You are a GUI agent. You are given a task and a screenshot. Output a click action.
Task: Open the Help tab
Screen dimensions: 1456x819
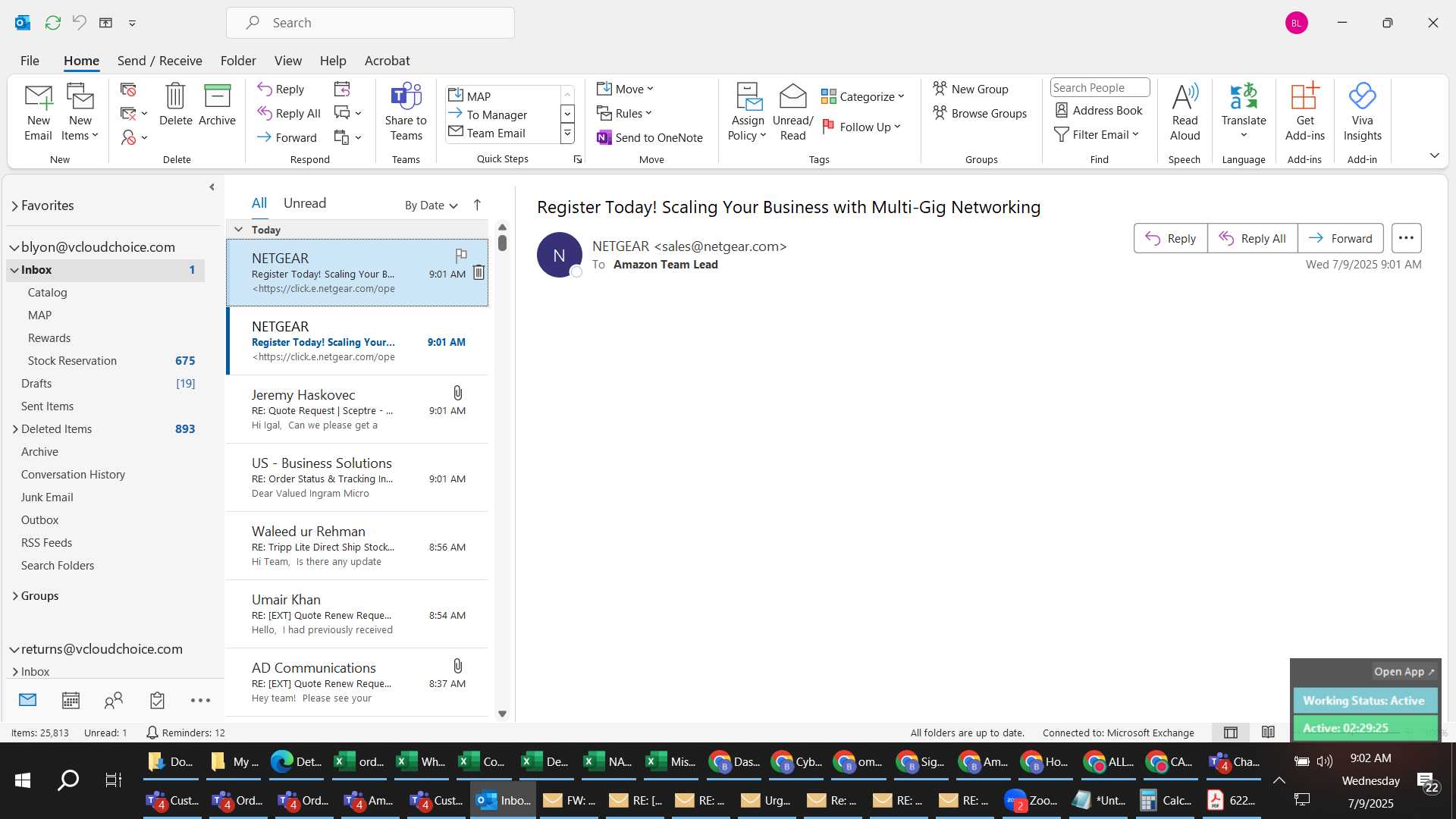coord(333,61)
